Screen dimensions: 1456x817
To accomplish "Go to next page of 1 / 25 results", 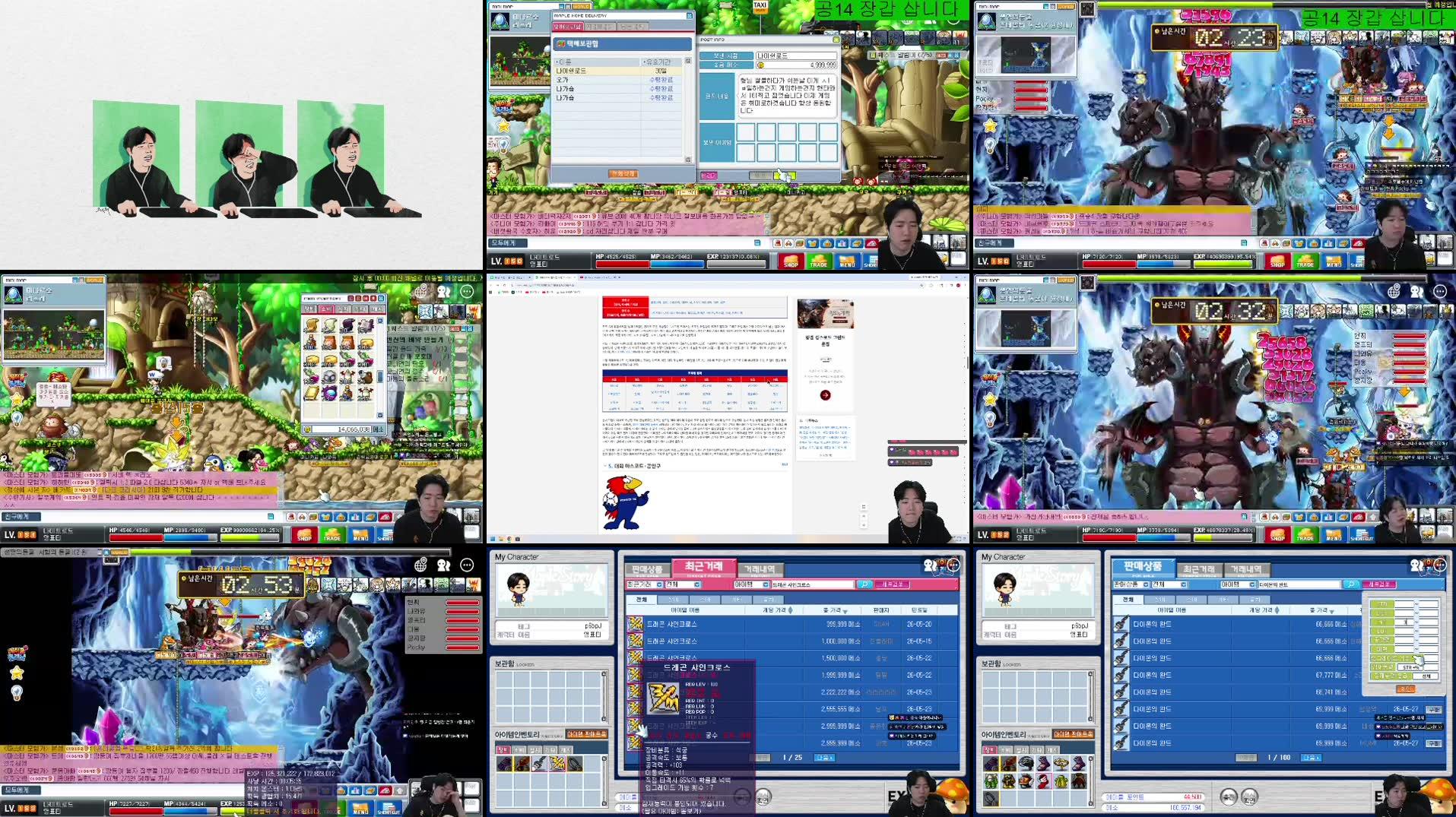I will 824,758.
